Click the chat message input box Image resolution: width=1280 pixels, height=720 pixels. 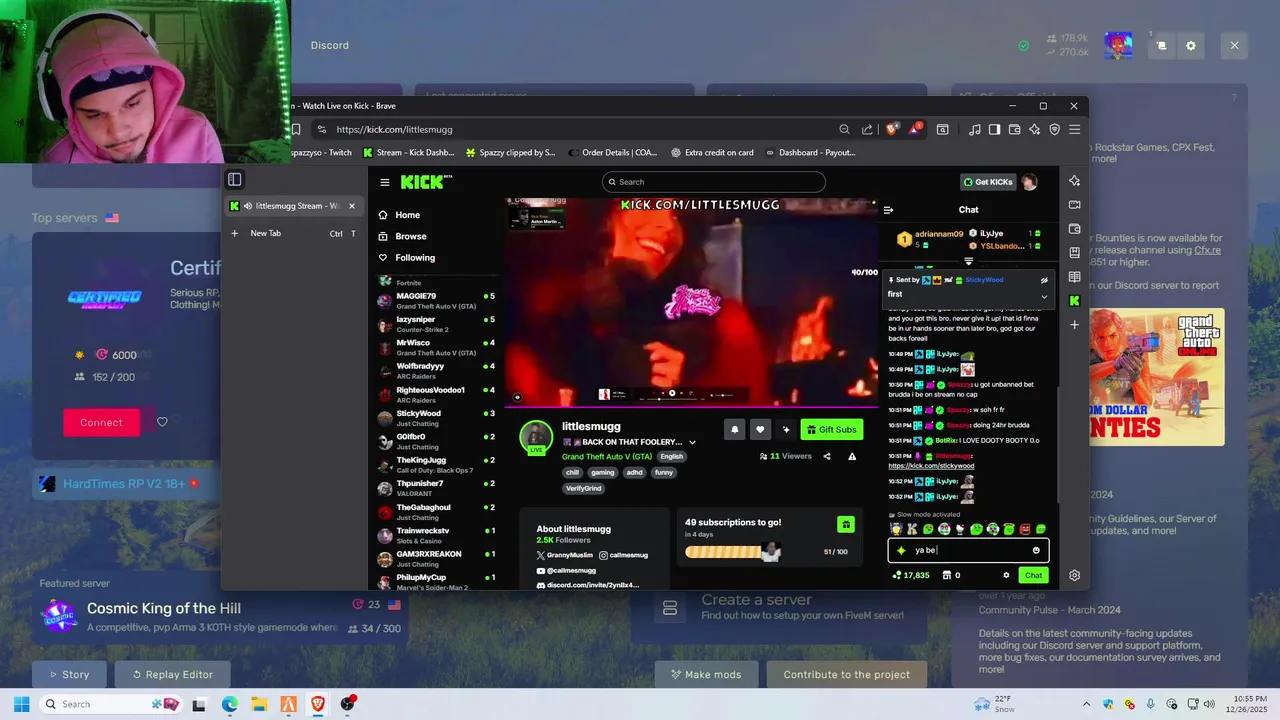[968, 550]
